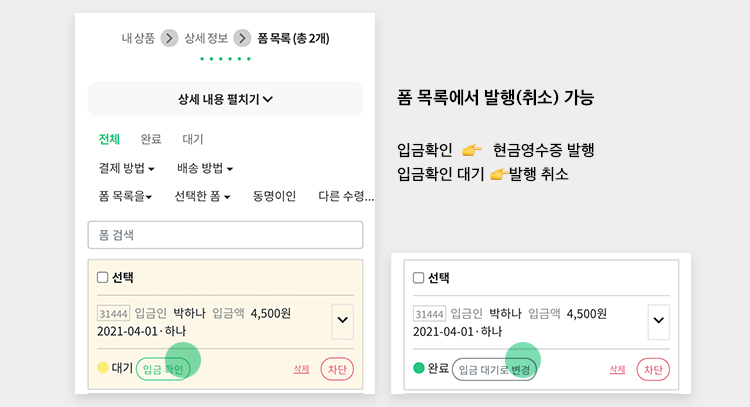The height and width of the screenshot is (407, 750).
Task: Switch to the 대기 tab
Action: (193, 139)
